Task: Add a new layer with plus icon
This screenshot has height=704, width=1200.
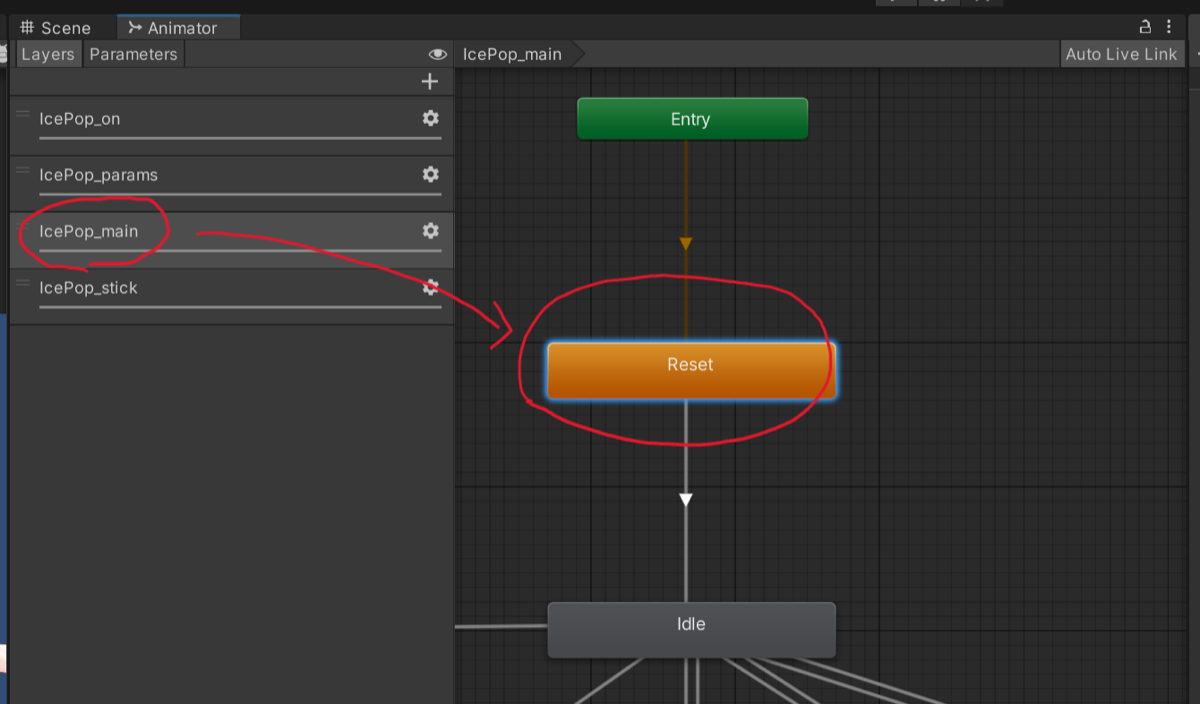Action: pos(430,82)
